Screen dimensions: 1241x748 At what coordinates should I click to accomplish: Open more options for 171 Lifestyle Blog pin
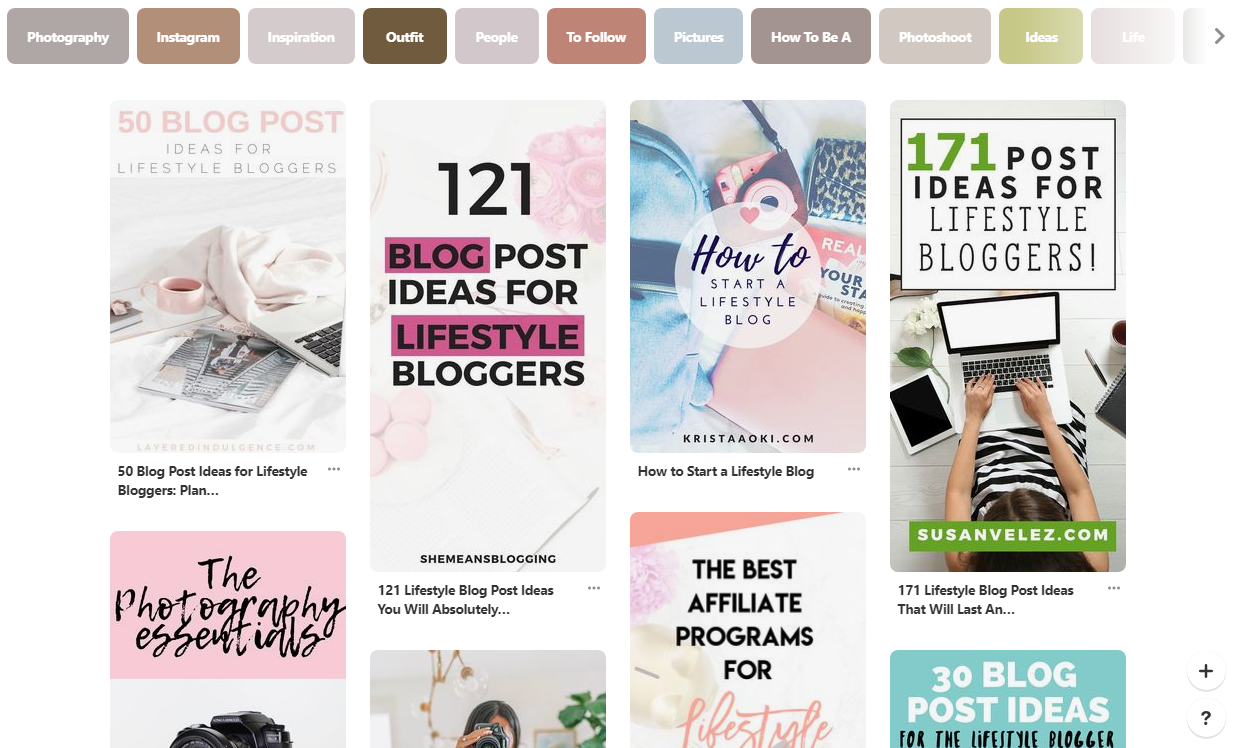click(x=1114, y=588)
